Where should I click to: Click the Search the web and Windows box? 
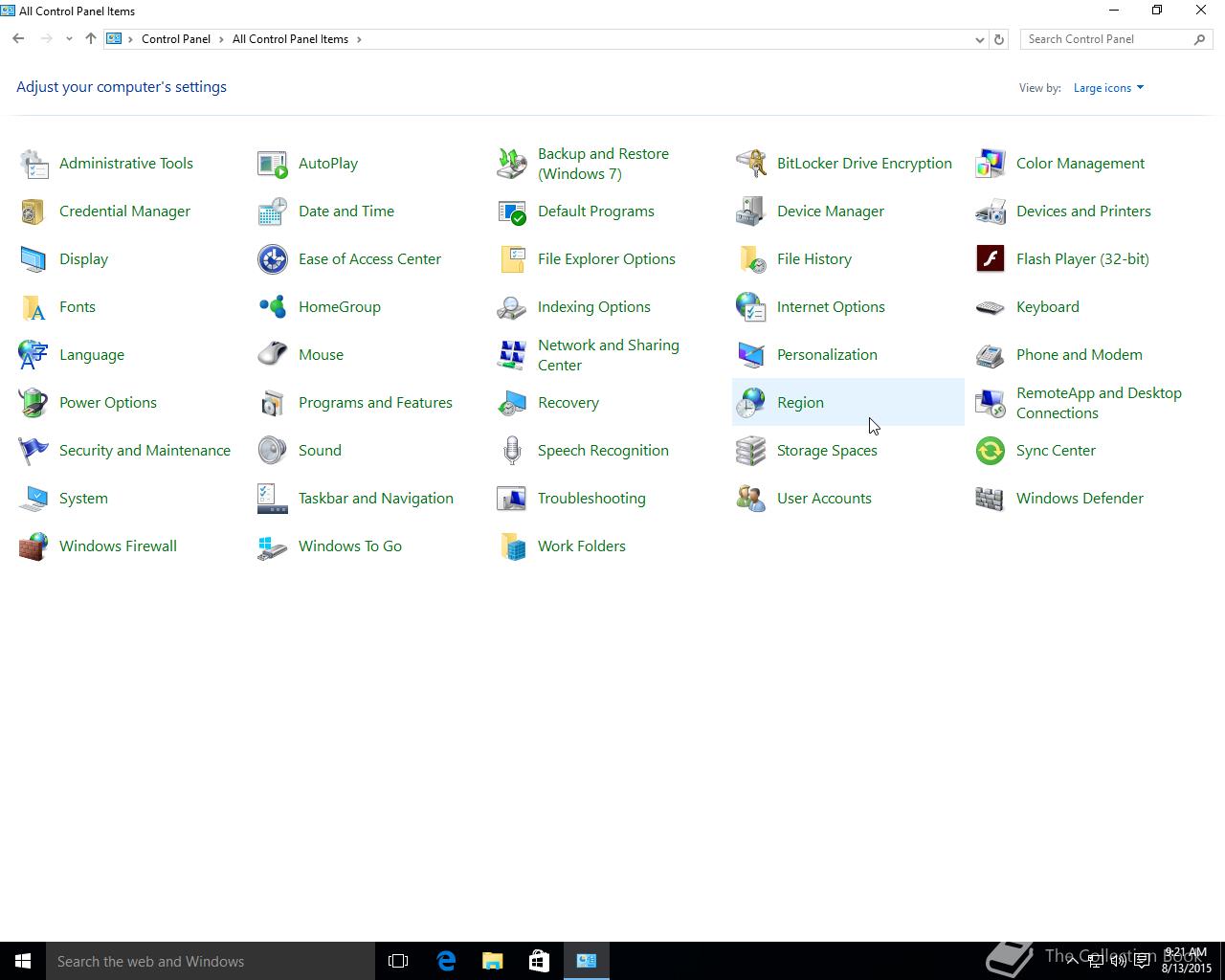click(x=211, y=961)
